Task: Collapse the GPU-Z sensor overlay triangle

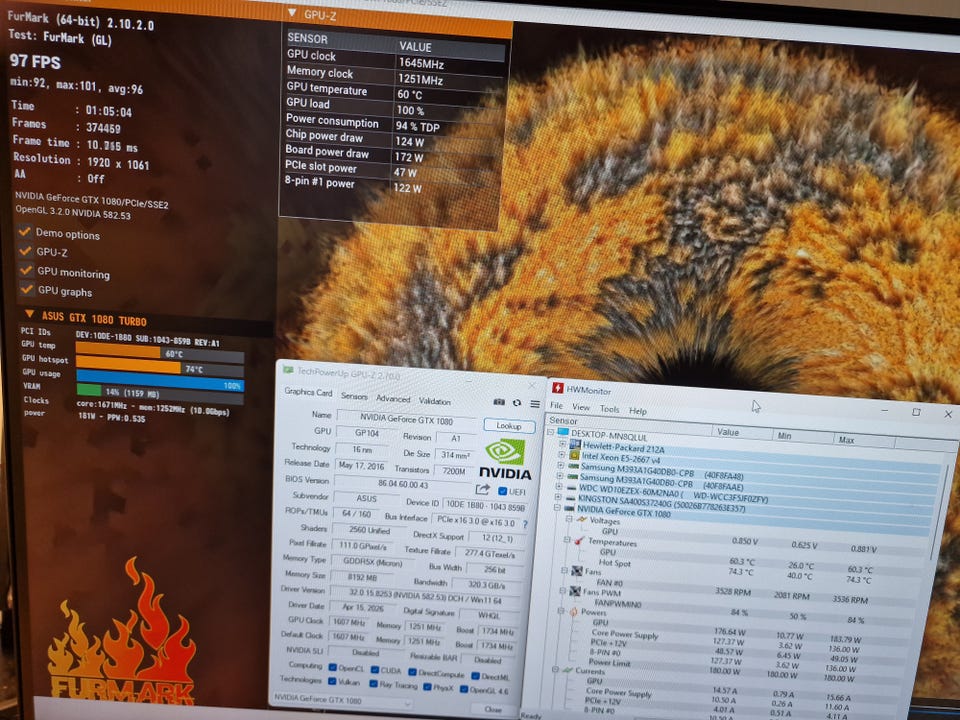Action: click(291, 13)
